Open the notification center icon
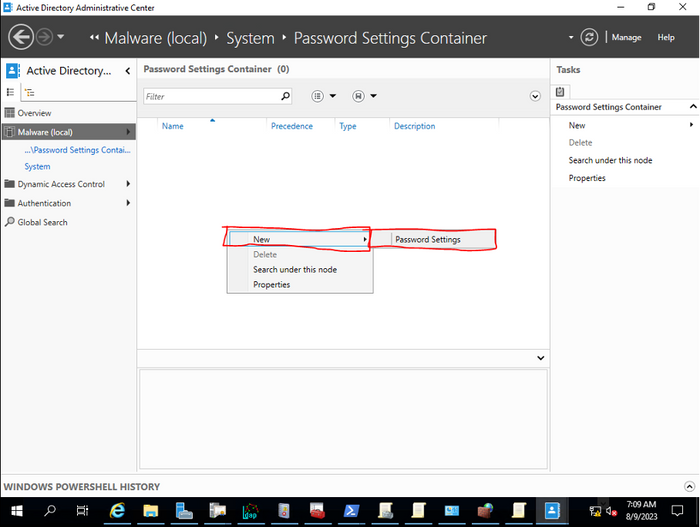This screenshot has height=527, width=700. [x=677, y=510]
